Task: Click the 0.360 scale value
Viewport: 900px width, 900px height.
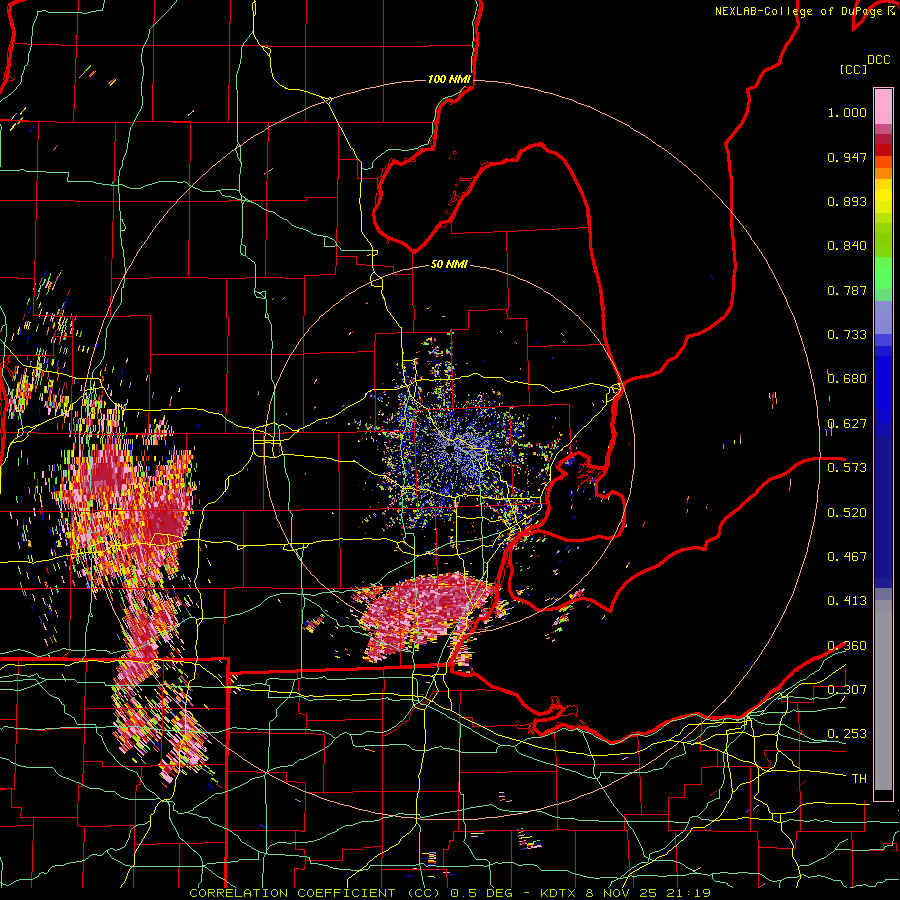Action: coord(847,646)
